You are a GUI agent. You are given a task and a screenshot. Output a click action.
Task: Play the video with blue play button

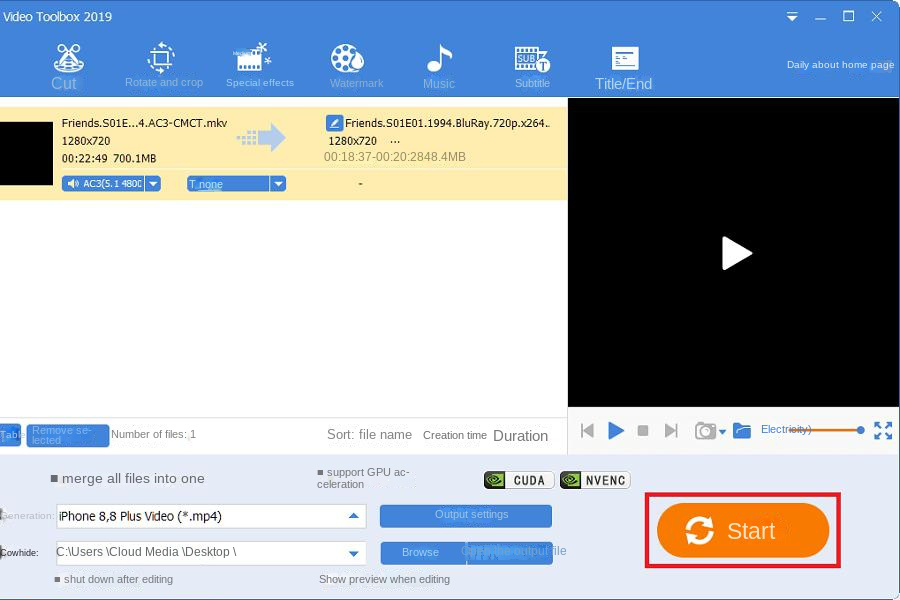(x=615, y=430)
